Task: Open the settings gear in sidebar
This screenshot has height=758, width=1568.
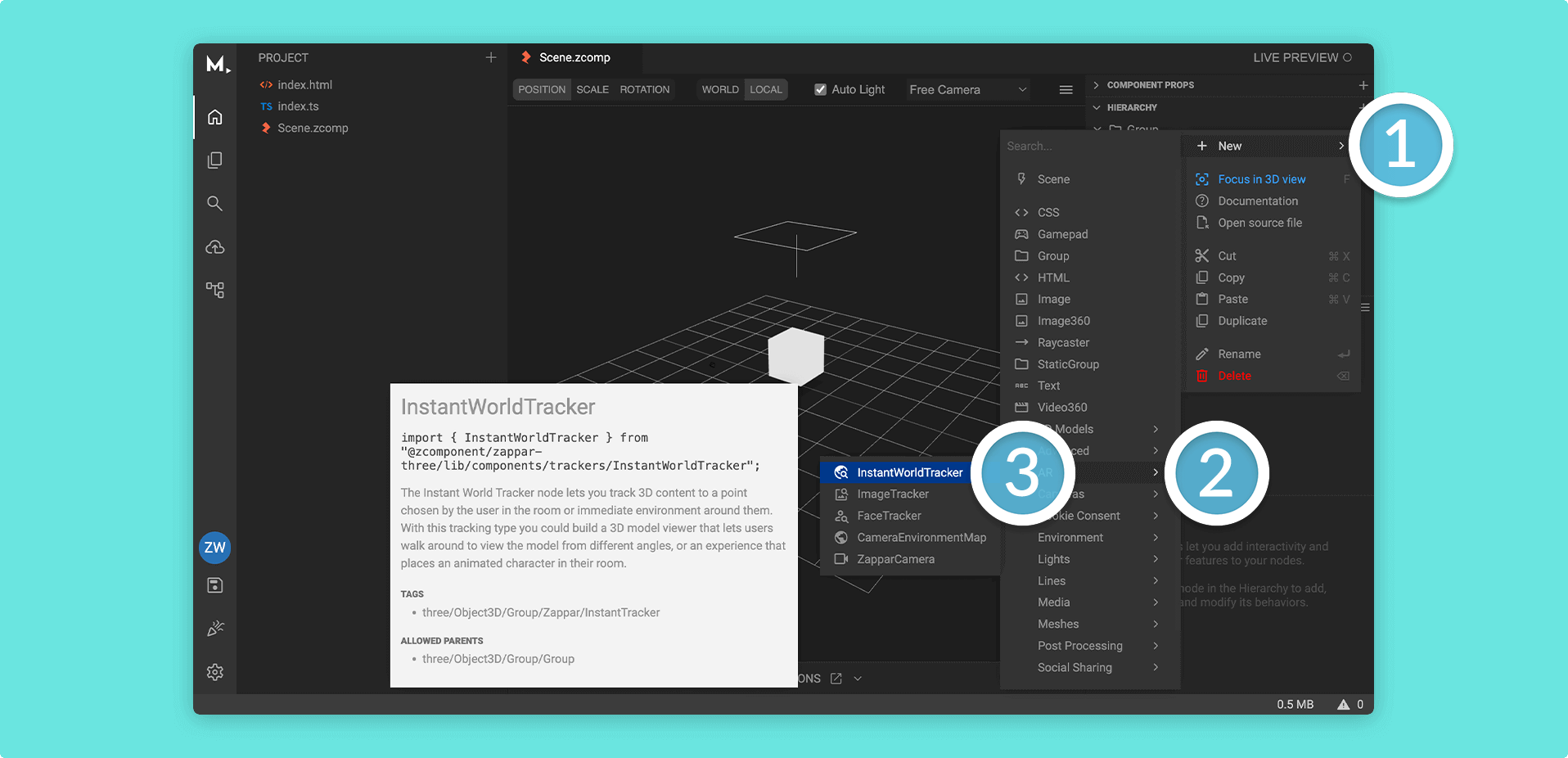Action: (x=214, y=672)
